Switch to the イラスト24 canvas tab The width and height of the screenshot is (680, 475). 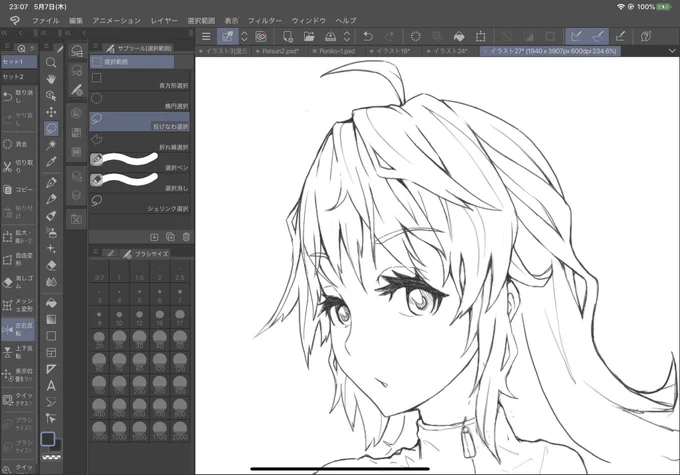[x=450, y=51]
